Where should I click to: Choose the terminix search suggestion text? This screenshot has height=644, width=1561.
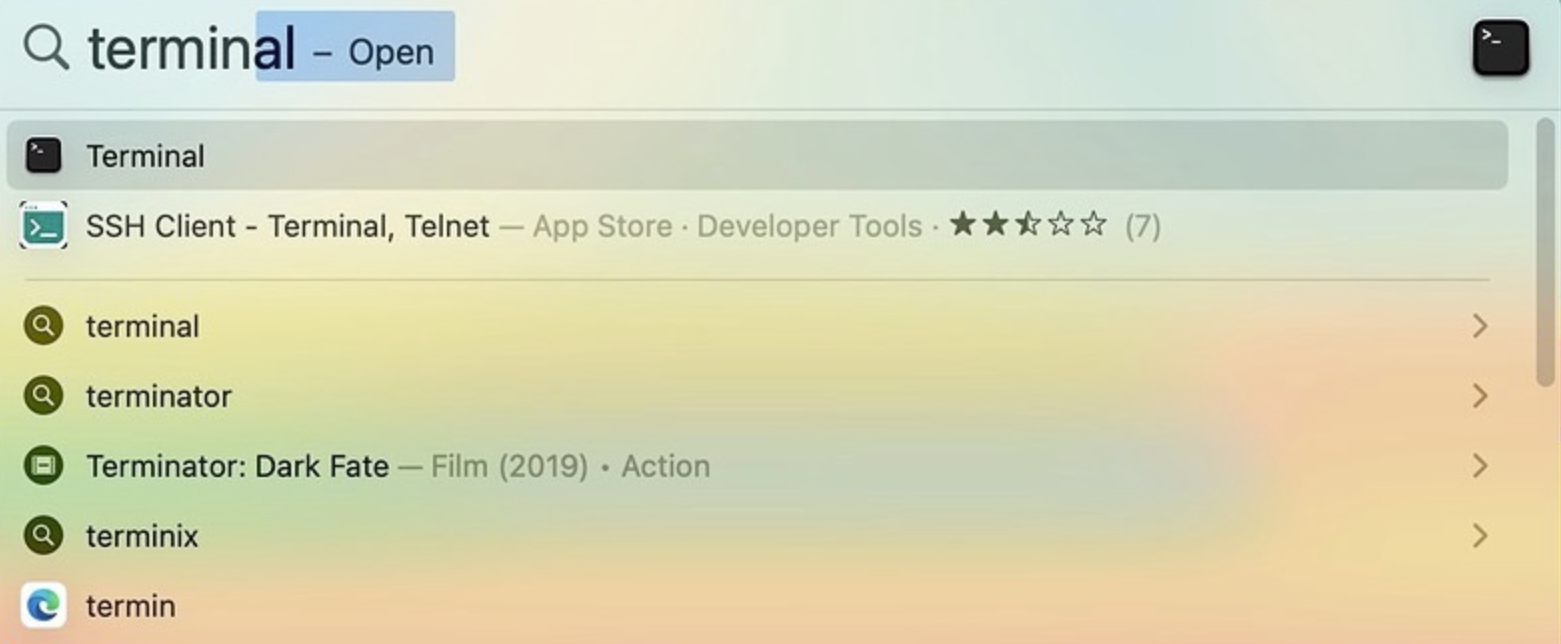142,536
